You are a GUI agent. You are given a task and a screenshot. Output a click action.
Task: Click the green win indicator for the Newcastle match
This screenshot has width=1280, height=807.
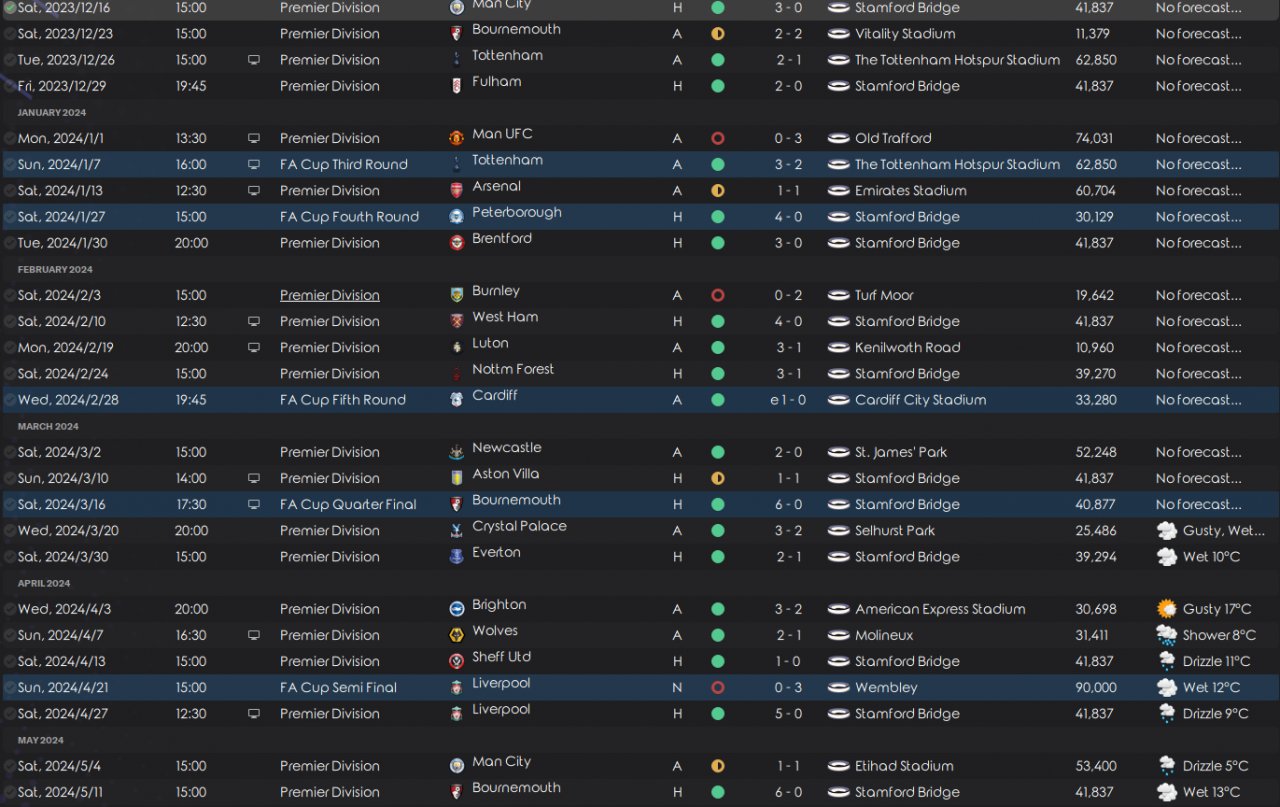tap(717, 452)
